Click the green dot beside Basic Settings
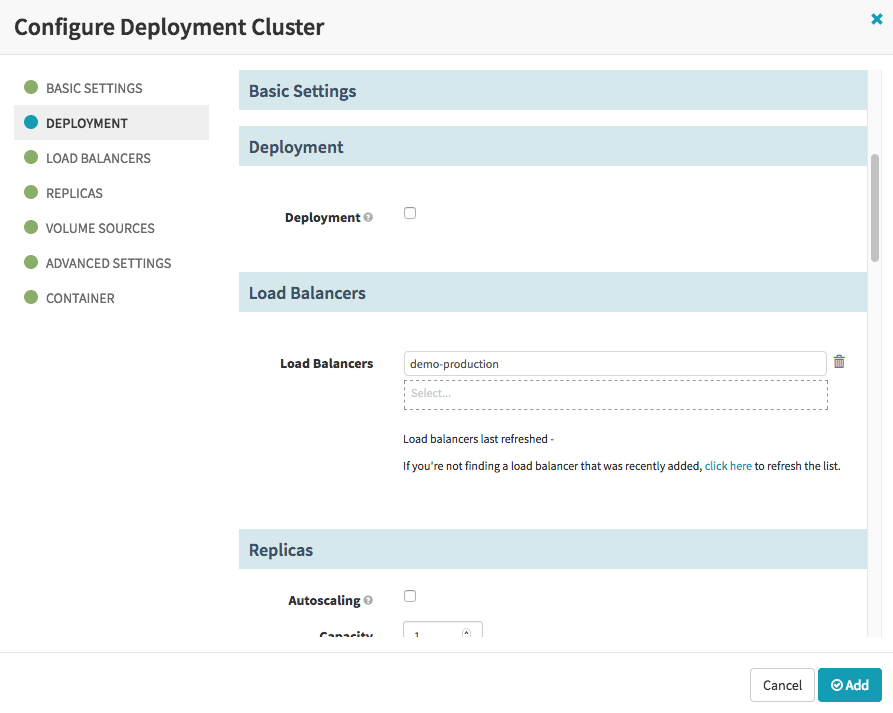This screenshot has height=713, width=893. (31, 88)
